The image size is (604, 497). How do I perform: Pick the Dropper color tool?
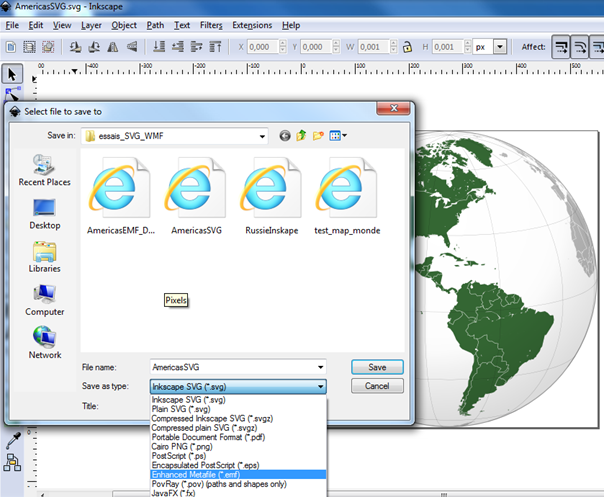pyautogui.click(x=13, y=441)
